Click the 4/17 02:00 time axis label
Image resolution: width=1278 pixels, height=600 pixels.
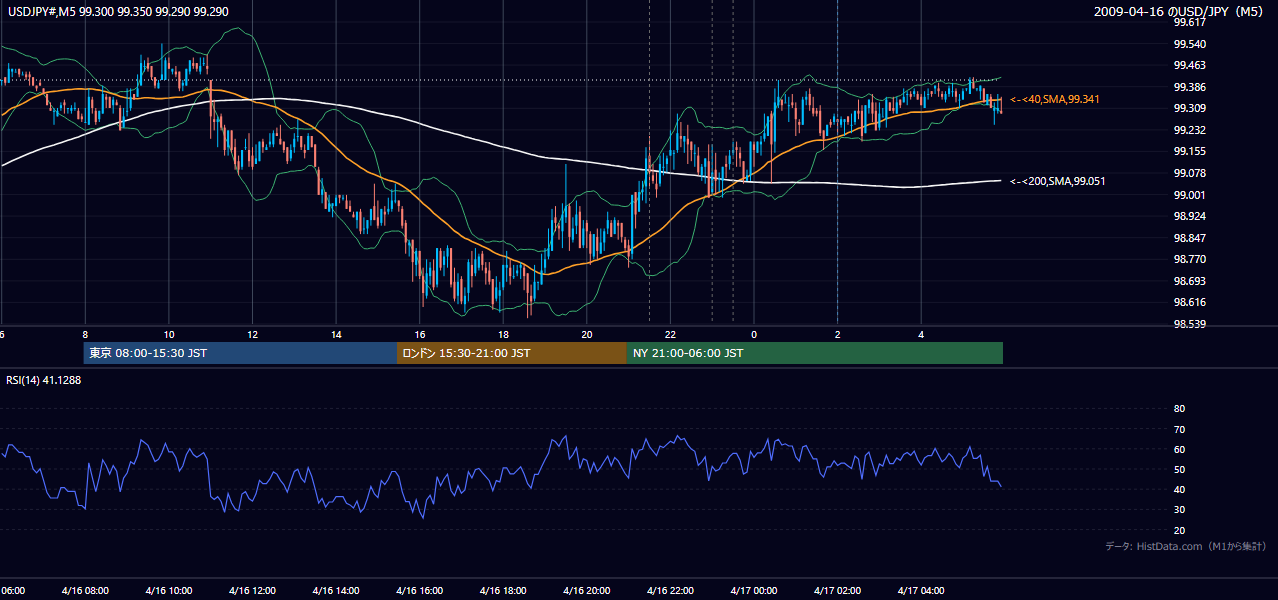click(838, 591)
